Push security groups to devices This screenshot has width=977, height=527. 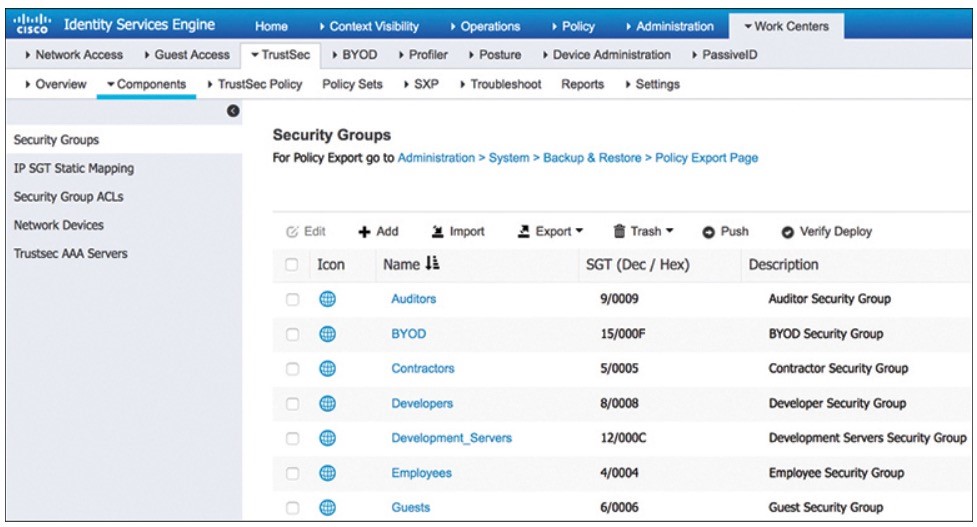pyautogui.click(x=725, y=232)
